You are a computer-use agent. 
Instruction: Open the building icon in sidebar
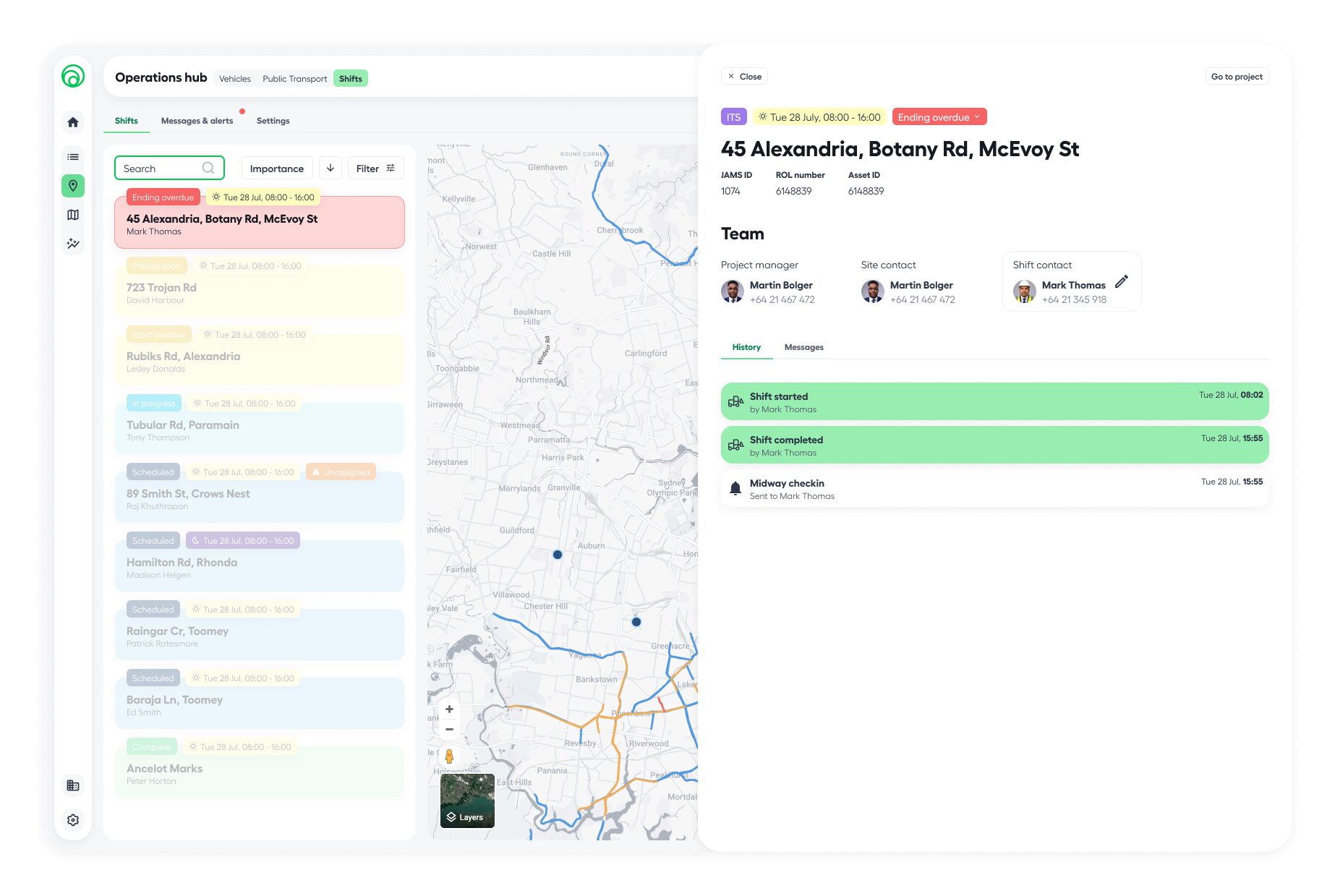point(73,785)
